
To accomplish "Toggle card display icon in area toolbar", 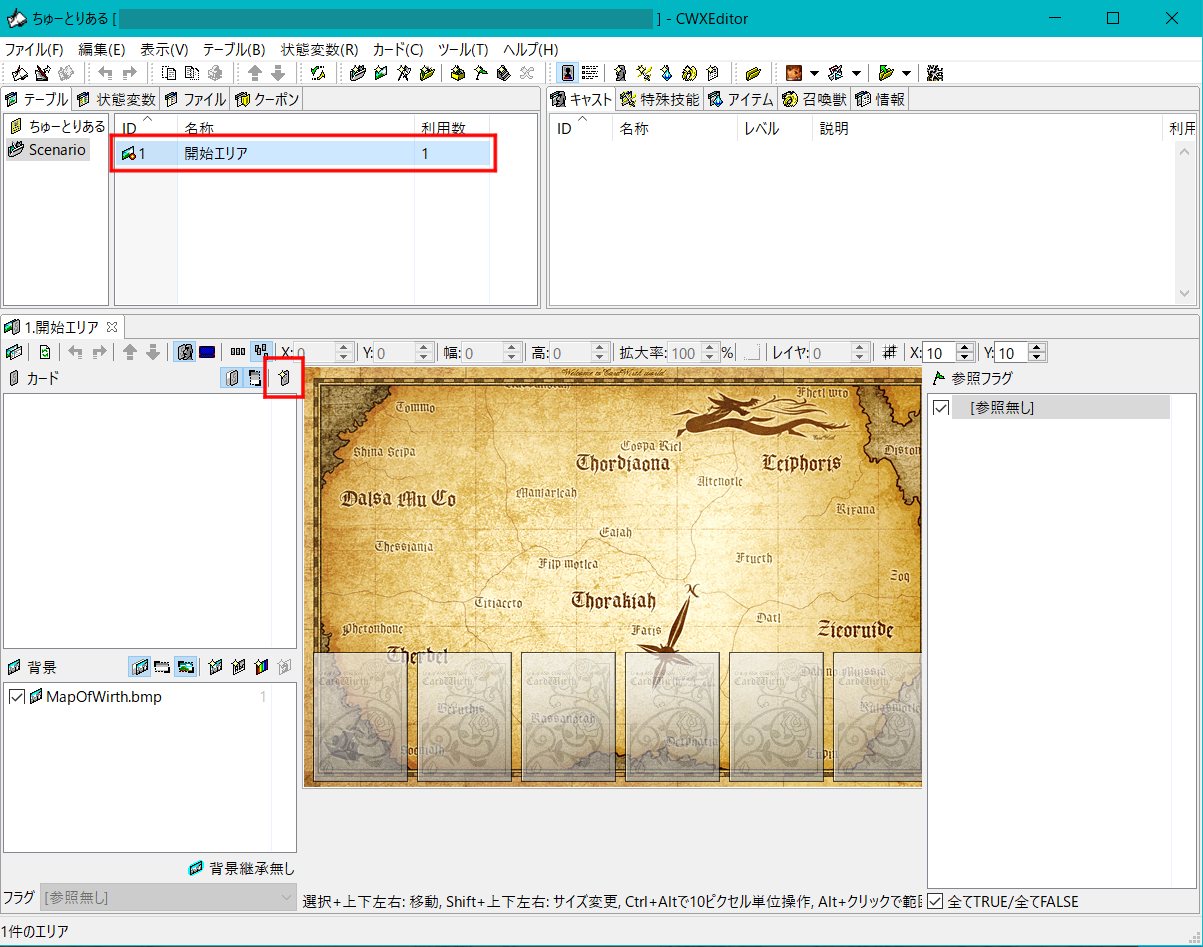I will click(x=185, y=352).
